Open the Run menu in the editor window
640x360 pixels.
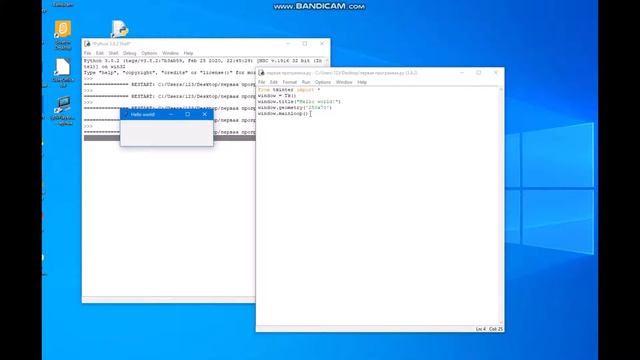coord(306,82)
